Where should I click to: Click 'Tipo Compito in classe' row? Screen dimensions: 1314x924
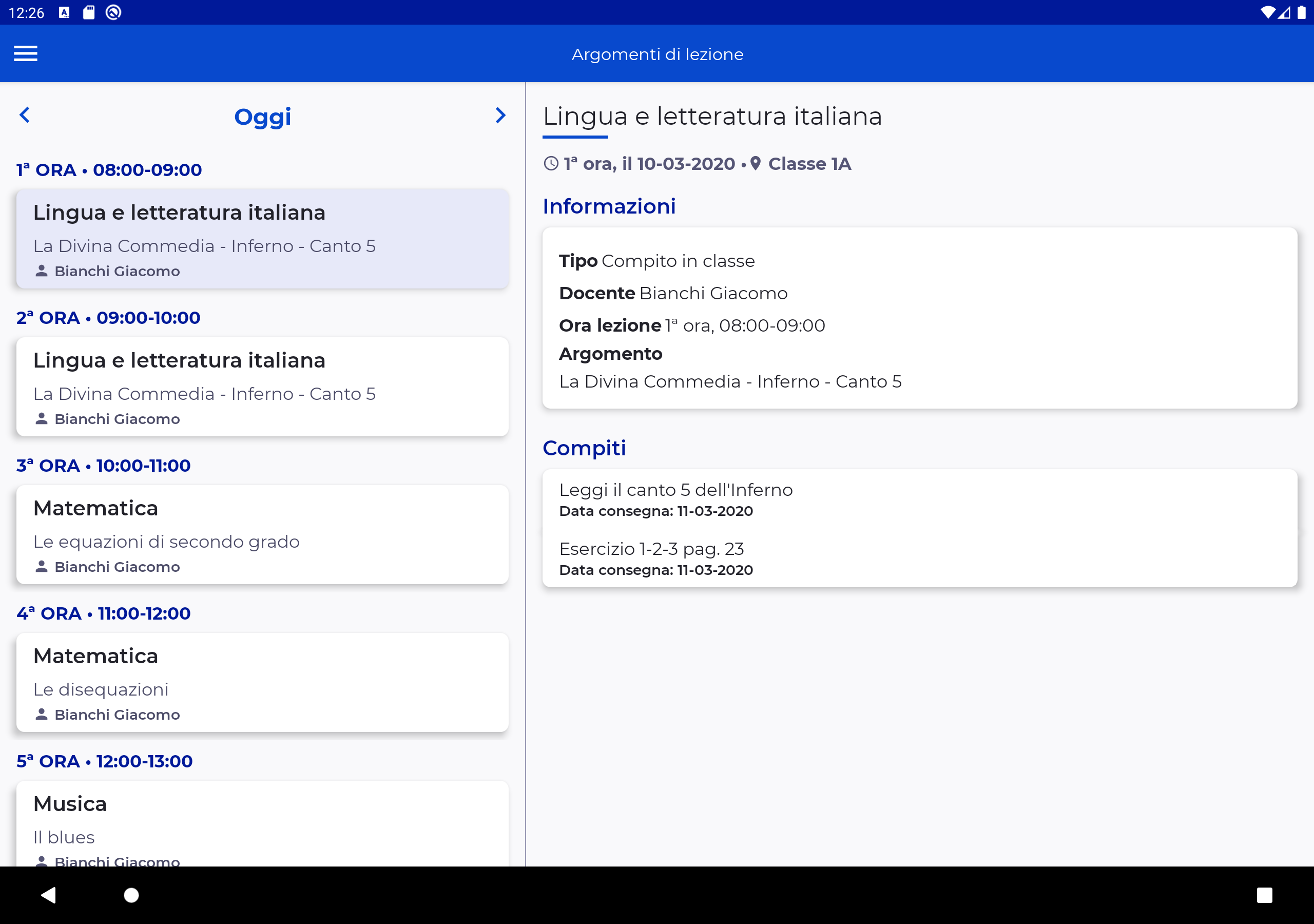[657, 261]
